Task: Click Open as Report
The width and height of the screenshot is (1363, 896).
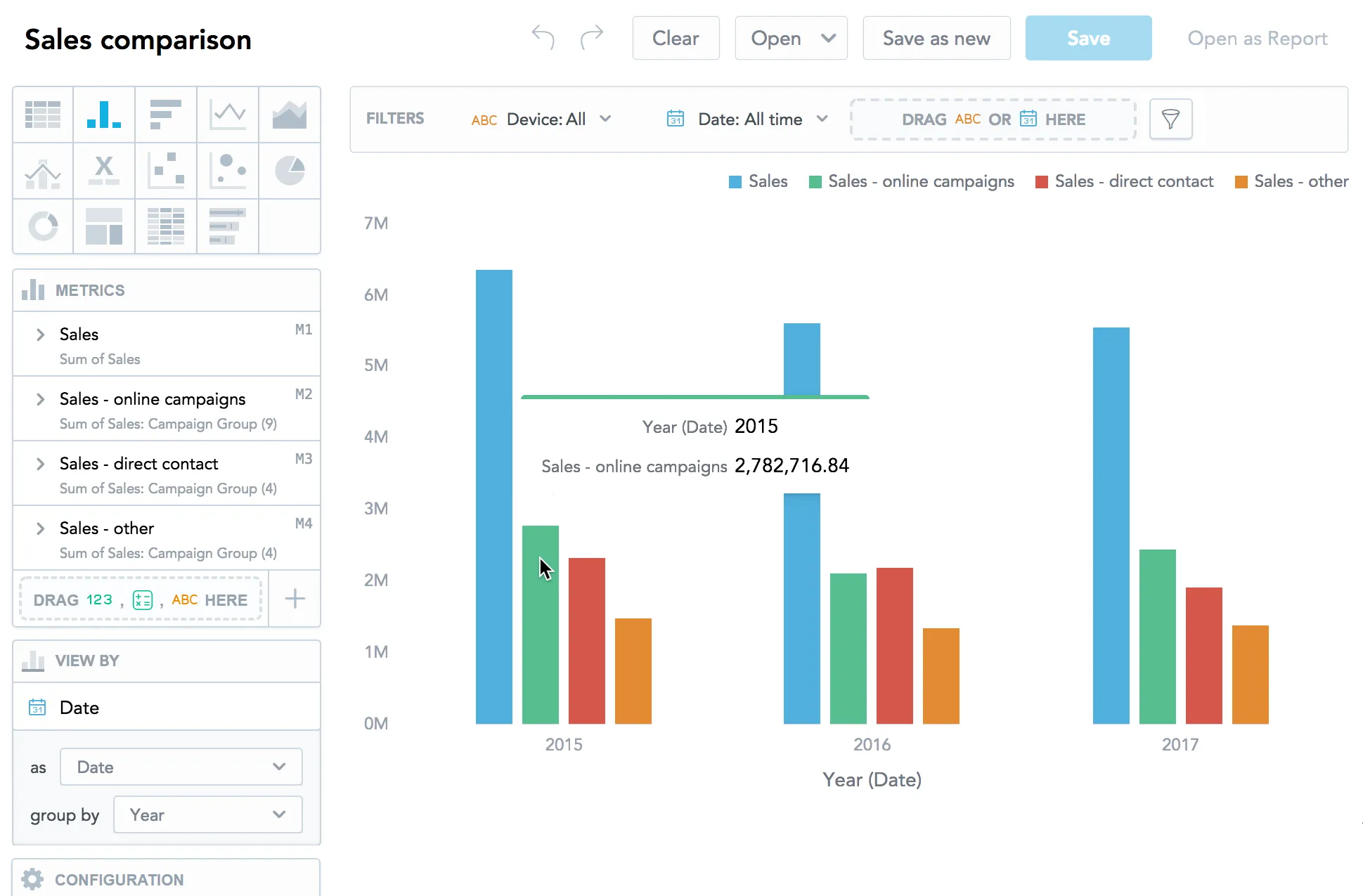Action: pyautogui.click(x=1257, y=38)
